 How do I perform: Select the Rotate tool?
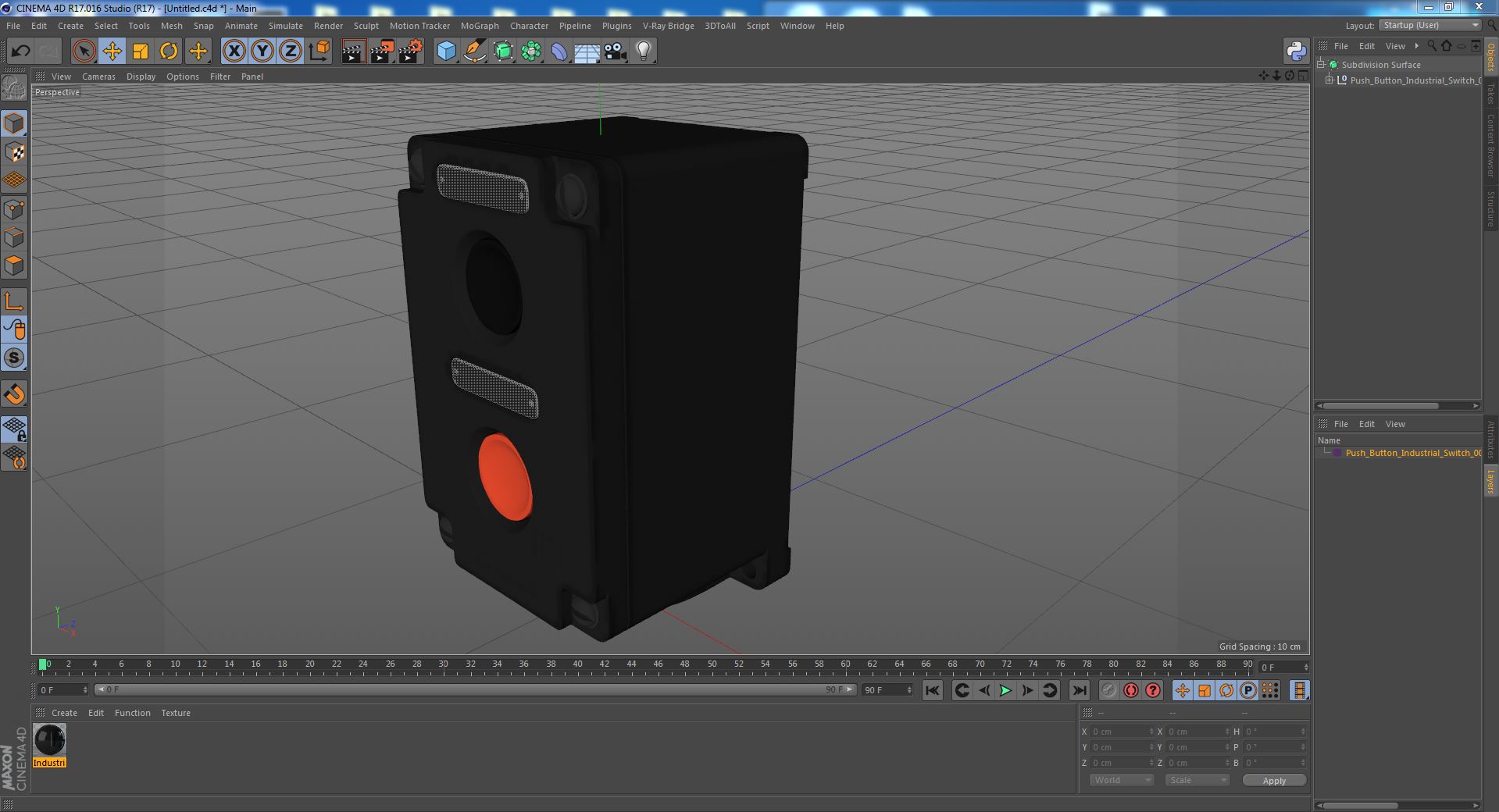click(168, 52)
